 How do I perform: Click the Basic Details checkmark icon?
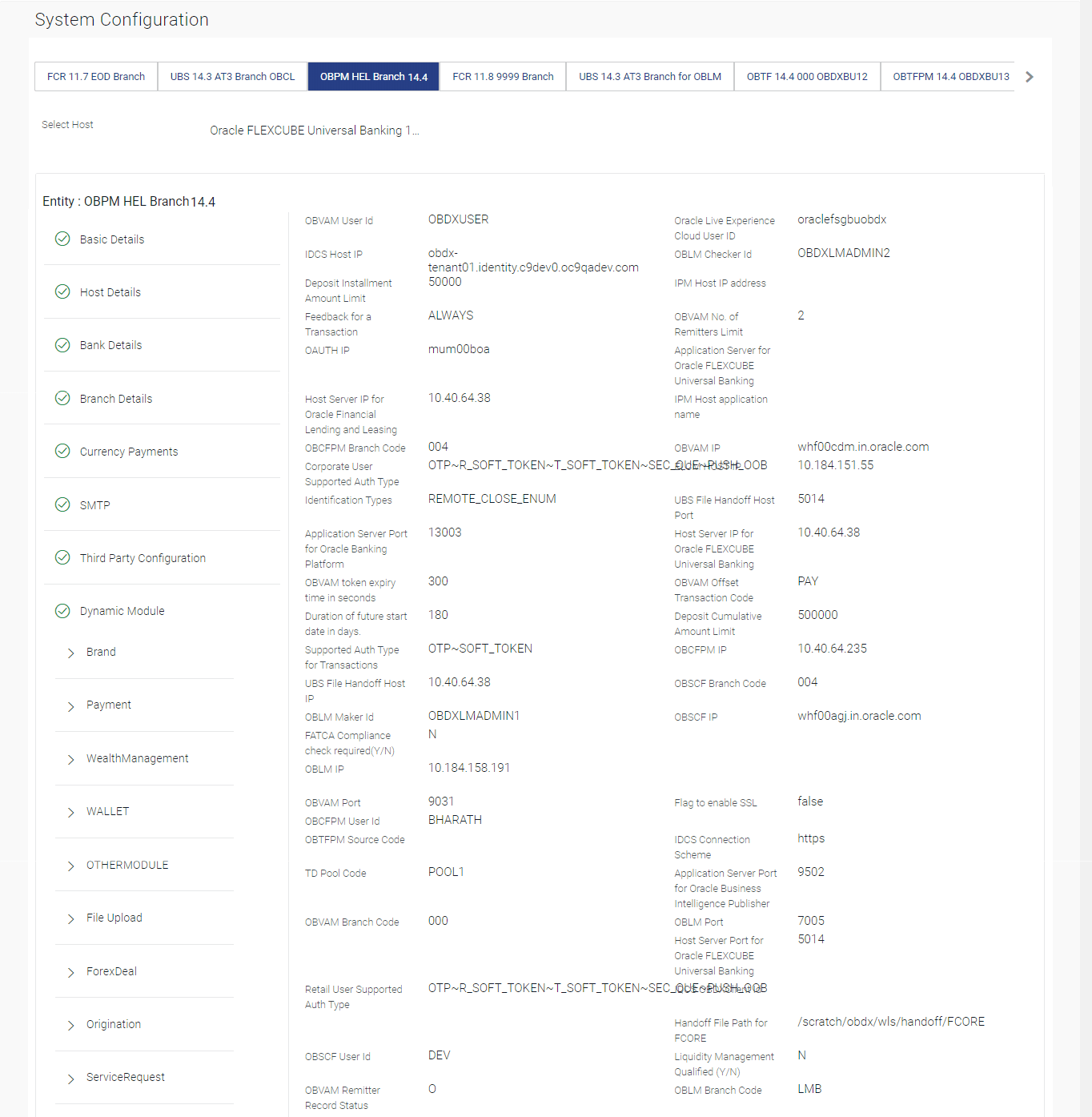pos(62,239)
